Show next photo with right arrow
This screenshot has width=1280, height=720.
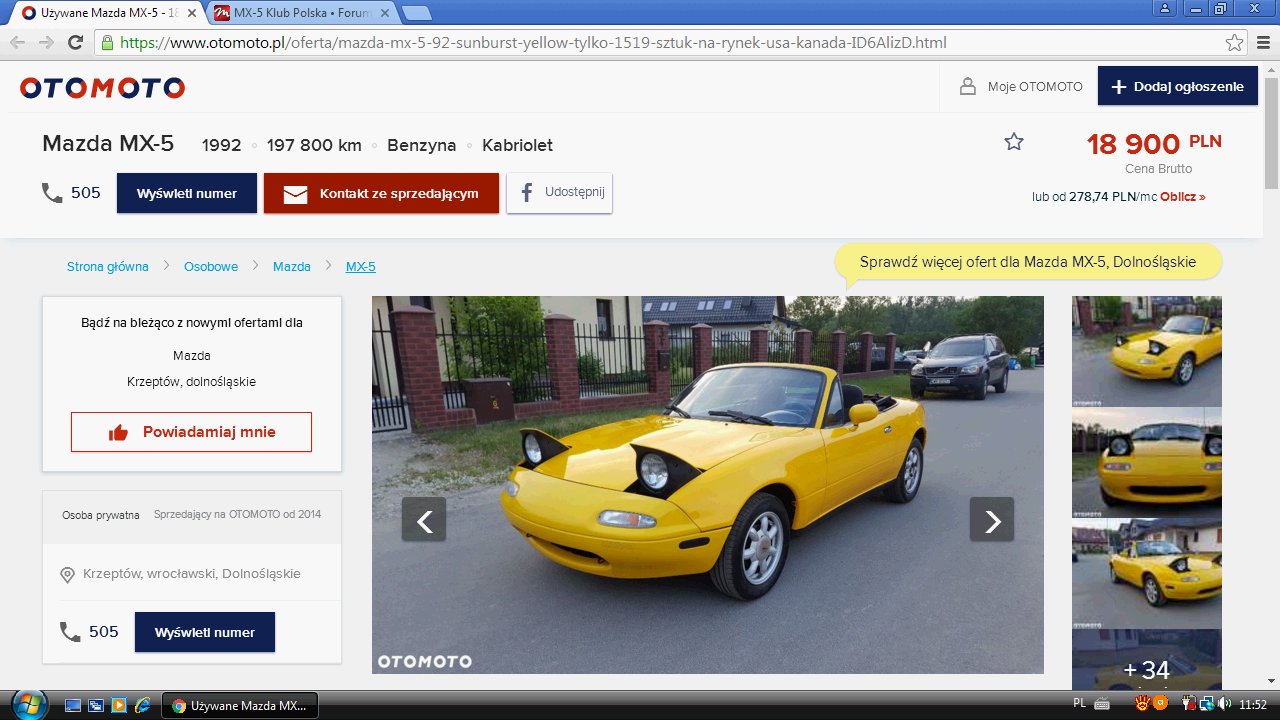point(992,520)
